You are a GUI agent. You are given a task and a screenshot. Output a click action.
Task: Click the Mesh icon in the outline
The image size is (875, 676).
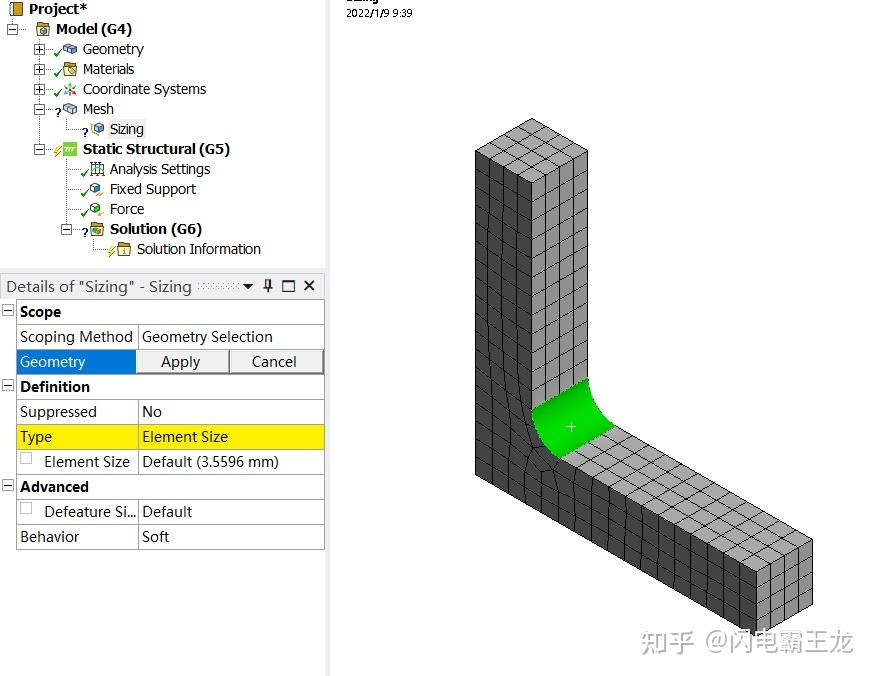(69, 108)
